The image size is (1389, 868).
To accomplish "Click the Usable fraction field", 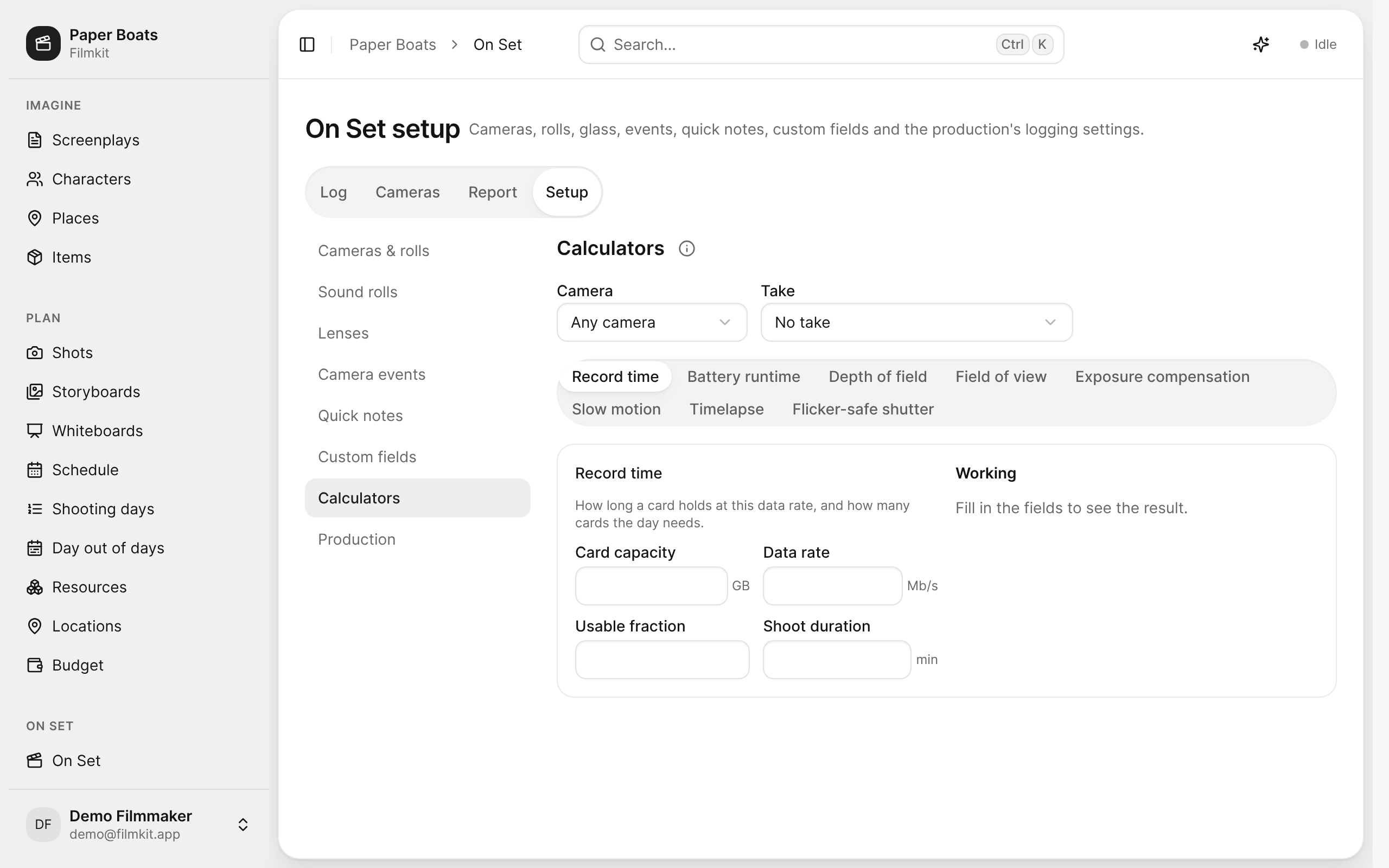I will click(662, 660).
